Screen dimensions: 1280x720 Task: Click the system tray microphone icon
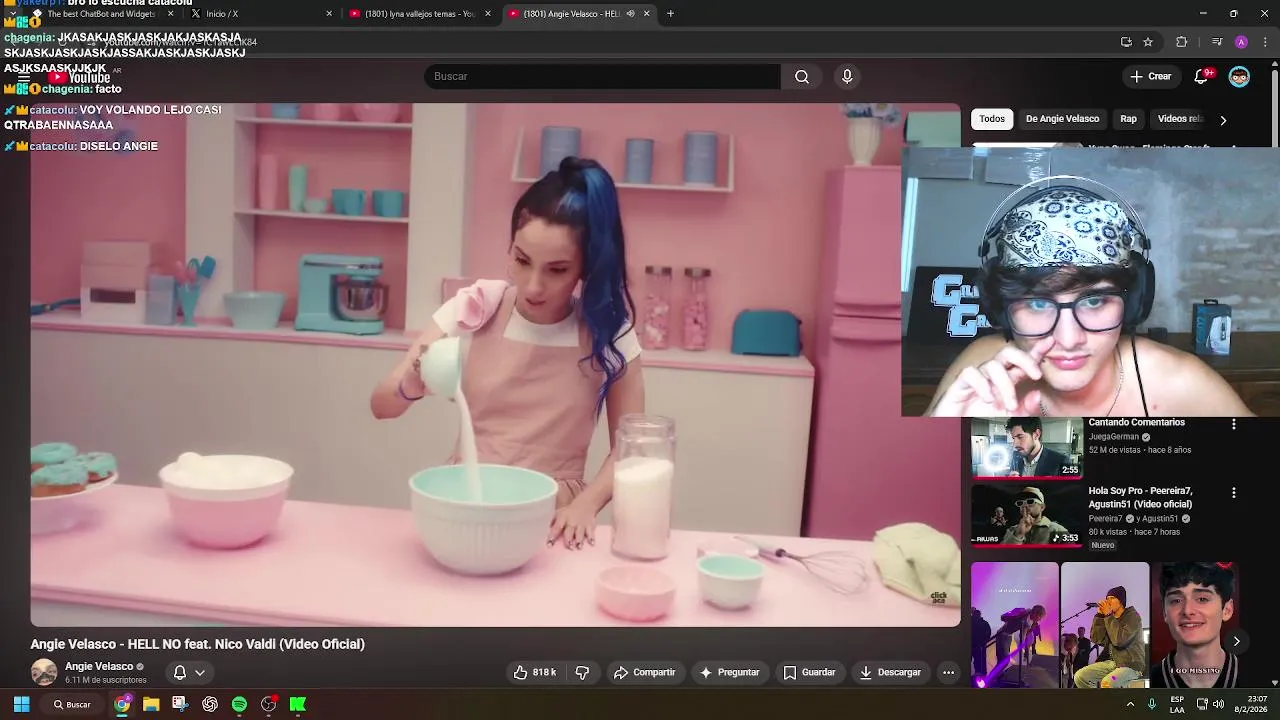click(1152, 704)
